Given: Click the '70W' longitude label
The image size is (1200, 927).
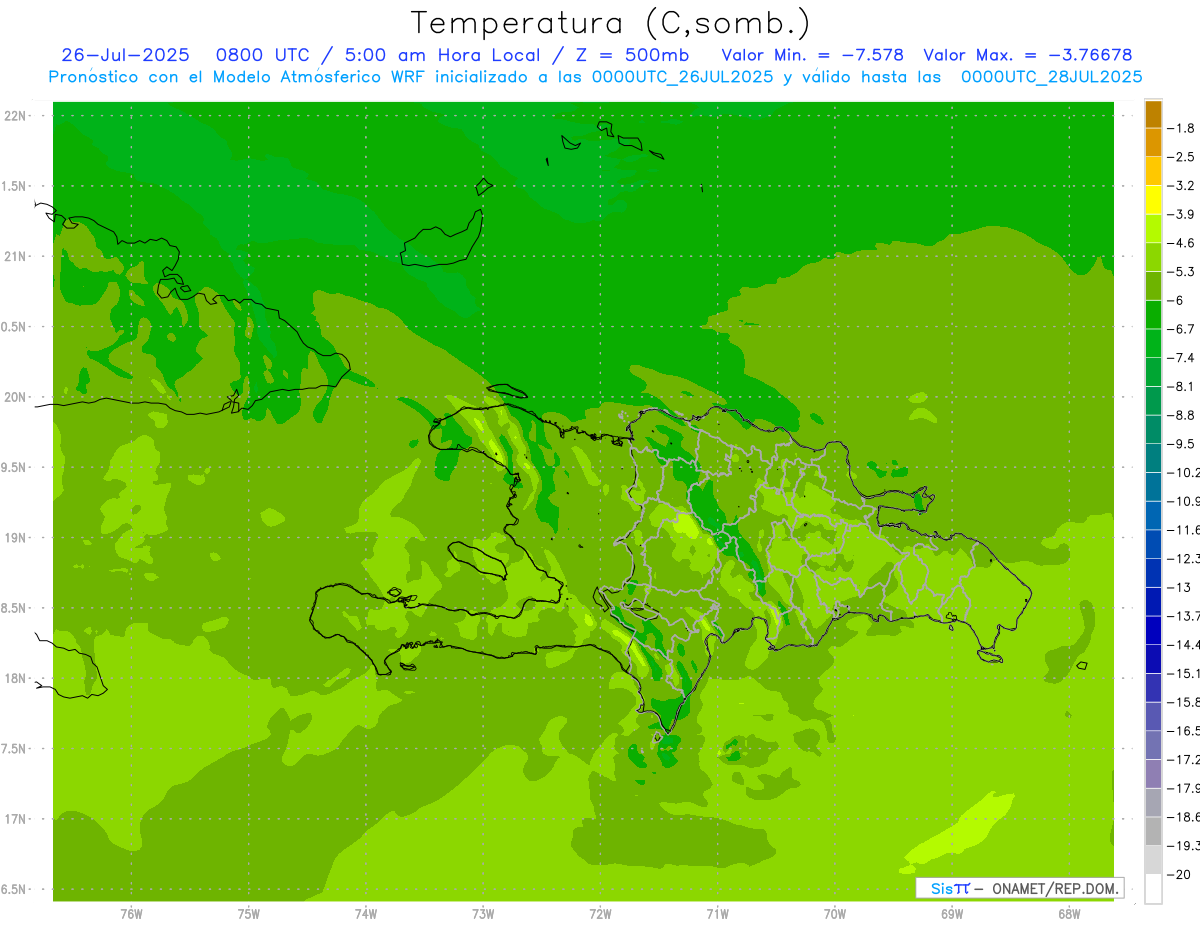Looking at the screenshot, I should point(835,914).
